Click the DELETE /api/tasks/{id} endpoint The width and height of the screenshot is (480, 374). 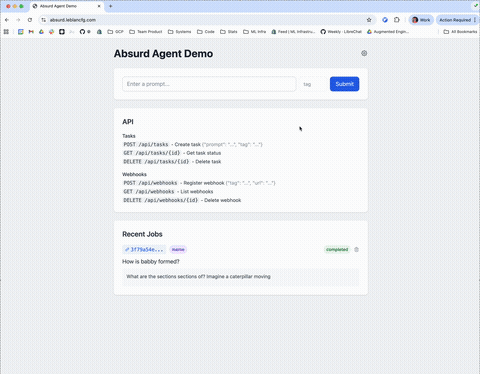[156, 162]
